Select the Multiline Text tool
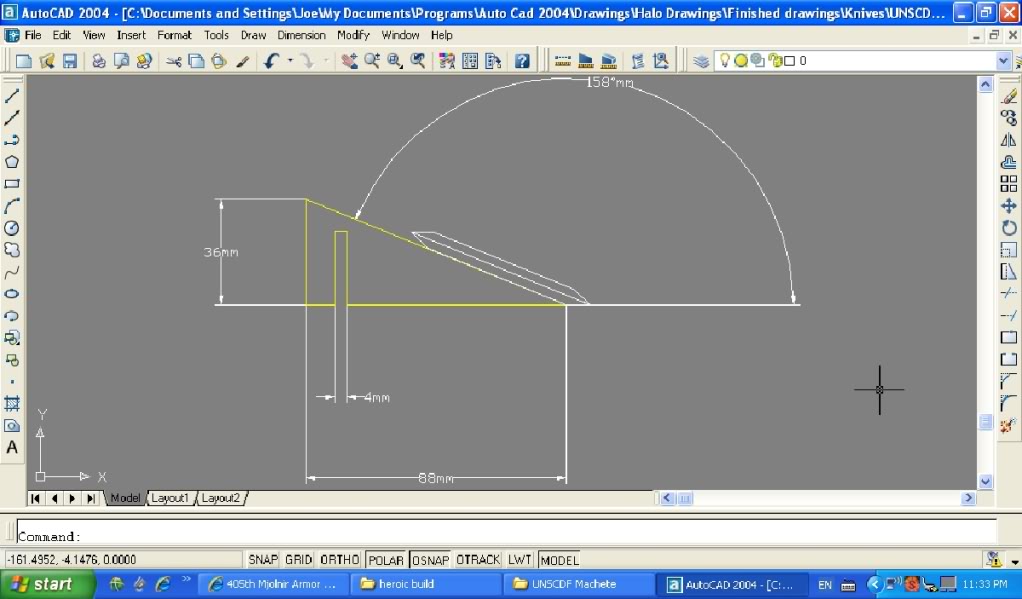 (x=12, y=448)
